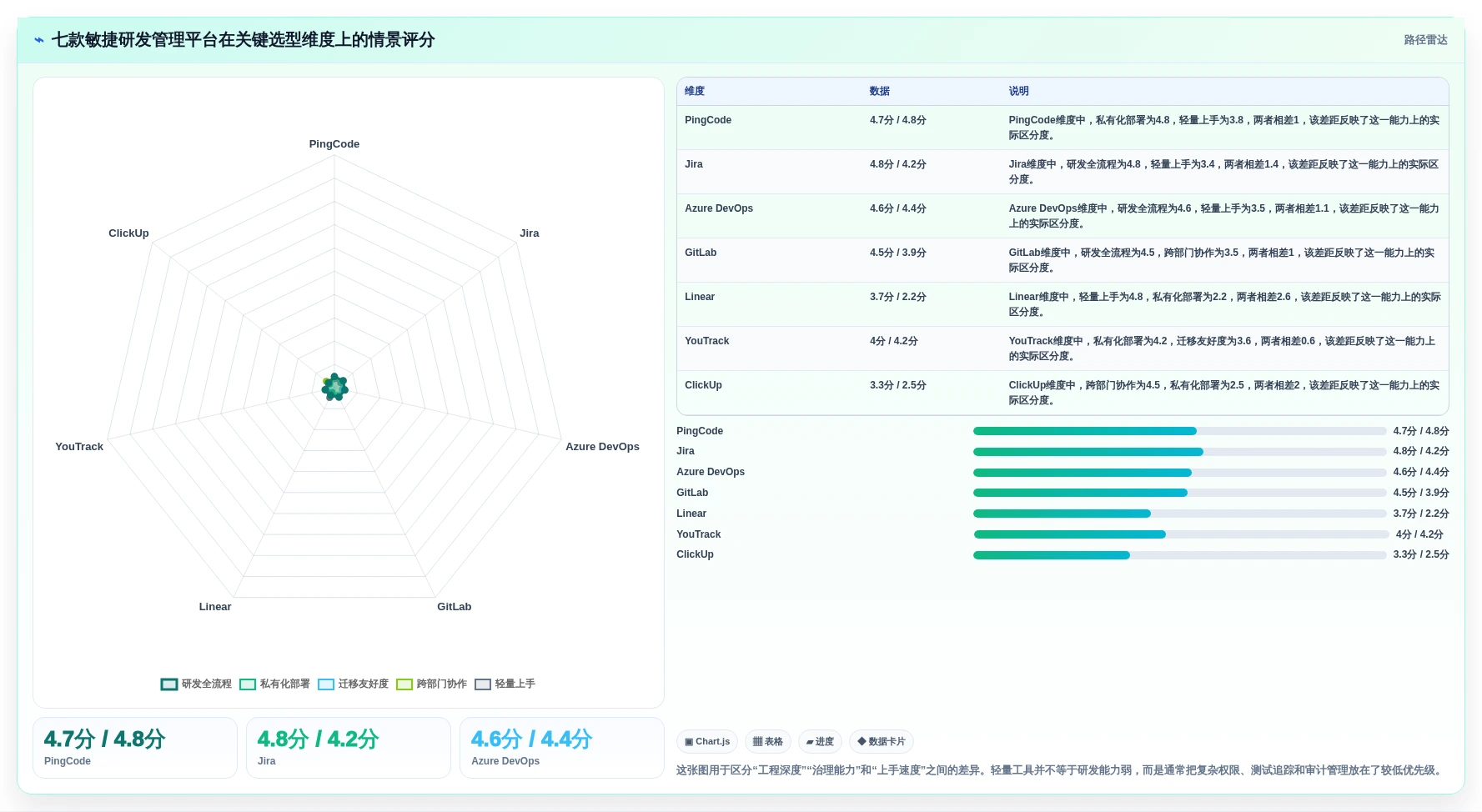This screenshot has height=812, width=1482.
Task: Click the 进度 tag chip
Action: [820, 741]
